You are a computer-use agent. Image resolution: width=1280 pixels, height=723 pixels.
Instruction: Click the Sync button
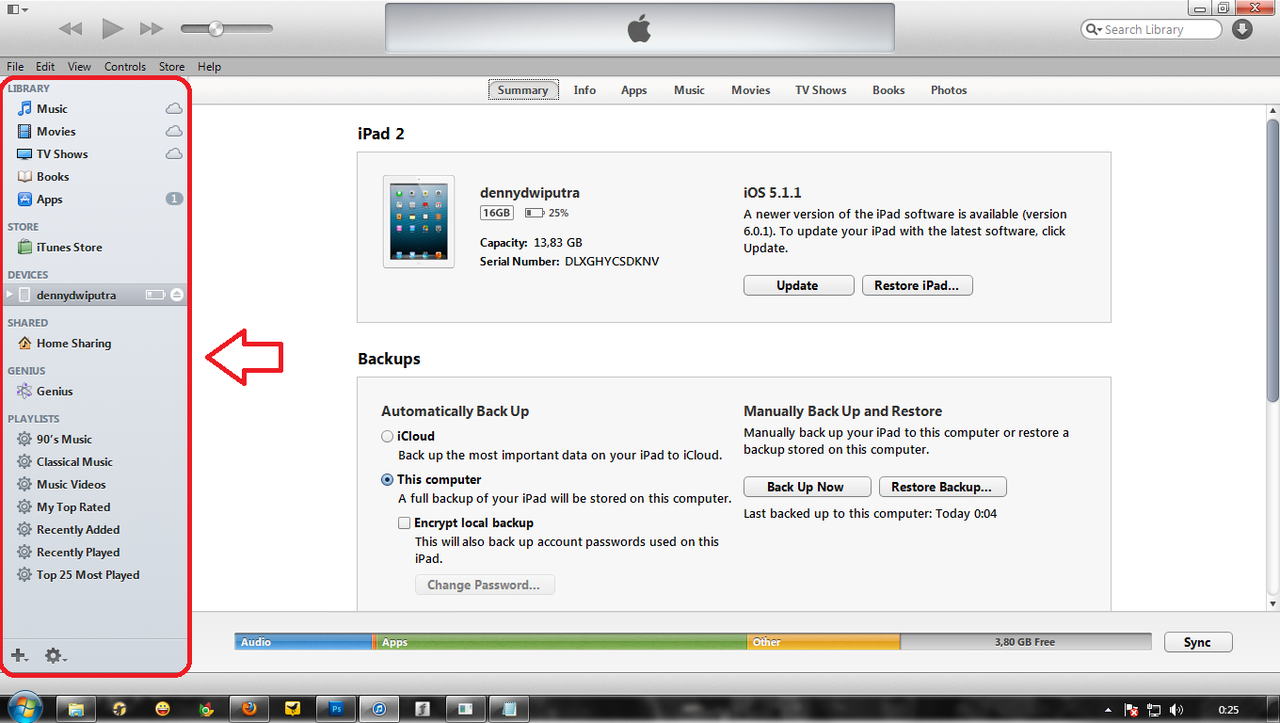click(x=1197, y=642)
